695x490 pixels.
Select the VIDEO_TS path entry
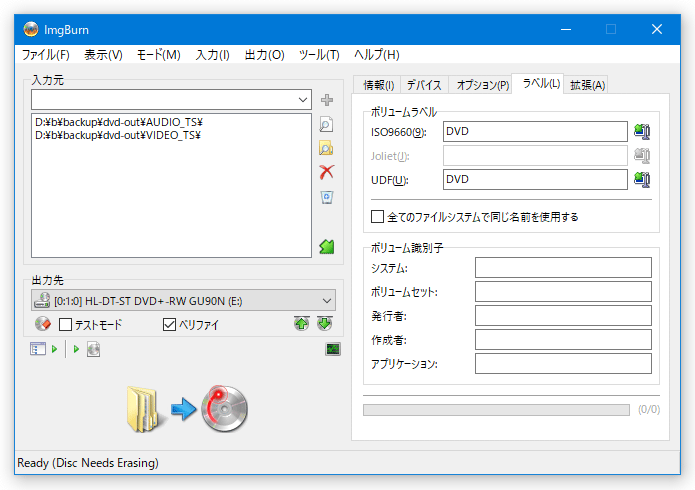(118, 135)
